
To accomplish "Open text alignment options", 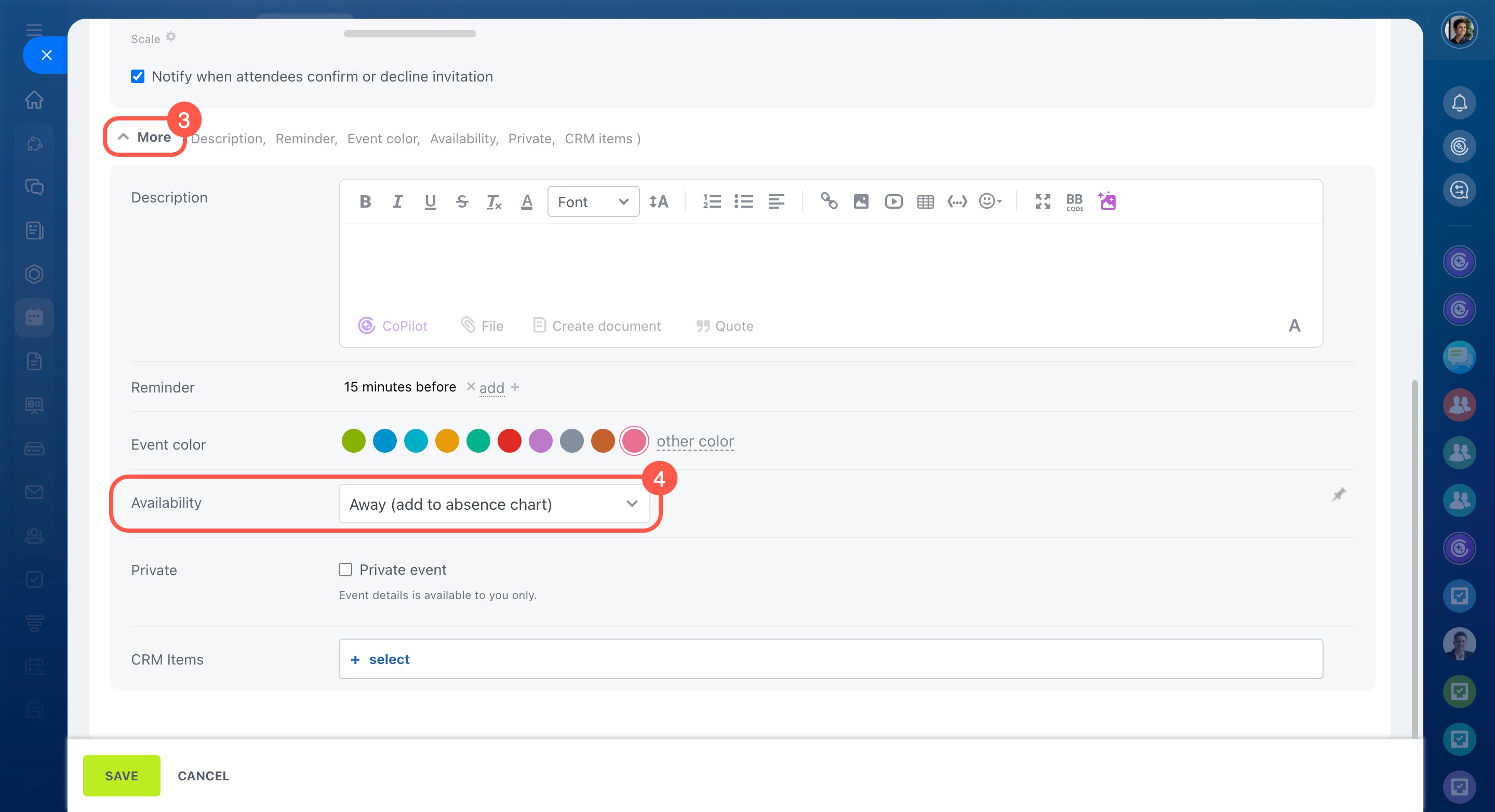I will tap(776, 201).
